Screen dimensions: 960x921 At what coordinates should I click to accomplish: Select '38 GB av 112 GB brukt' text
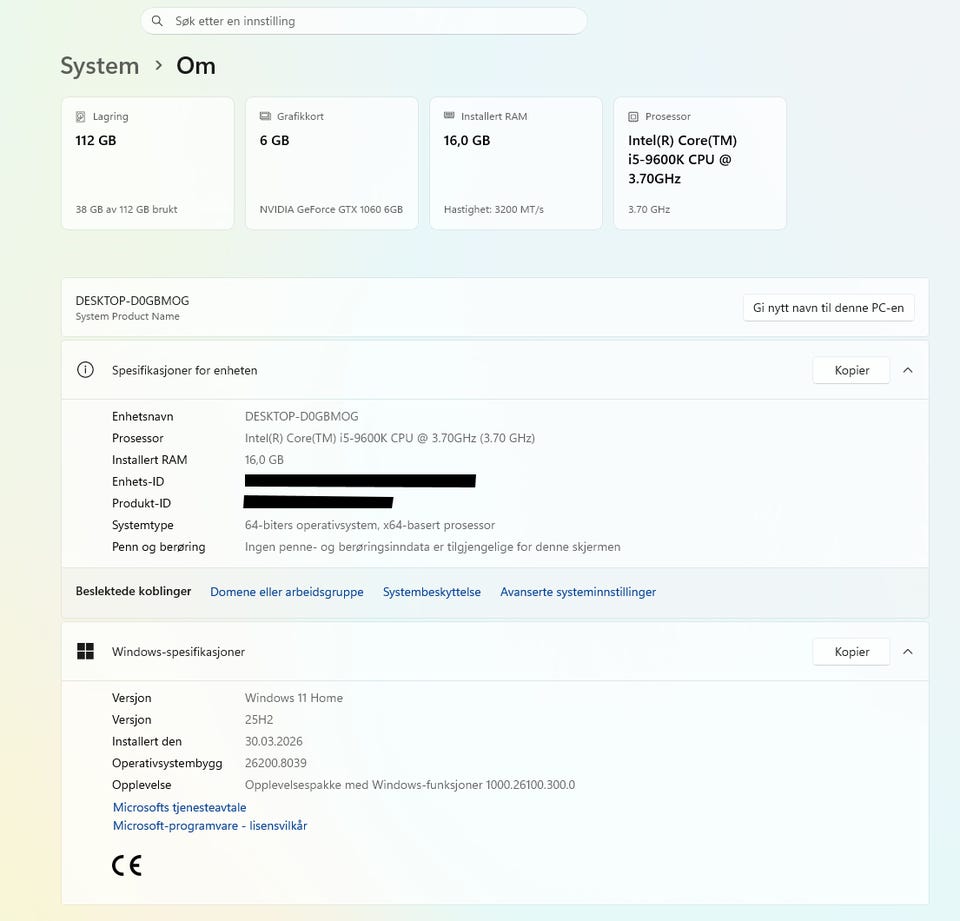click(x=126, y=209)
